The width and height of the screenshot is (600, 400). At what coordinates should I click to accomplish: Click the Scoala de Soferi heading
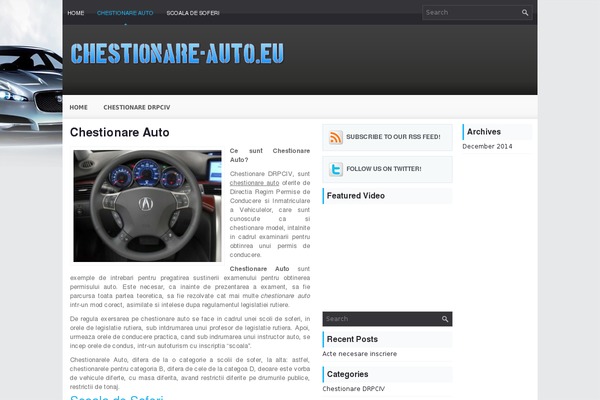(117, 397)
